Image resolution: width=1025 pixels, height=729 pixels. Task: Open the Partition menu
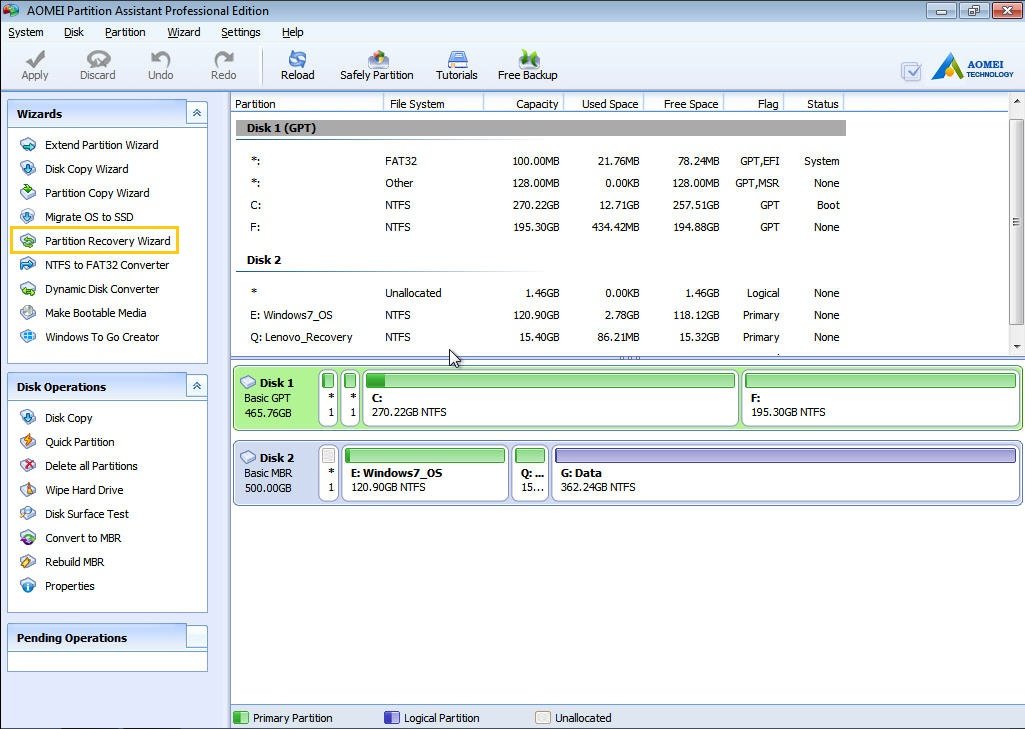coord(125,32)
